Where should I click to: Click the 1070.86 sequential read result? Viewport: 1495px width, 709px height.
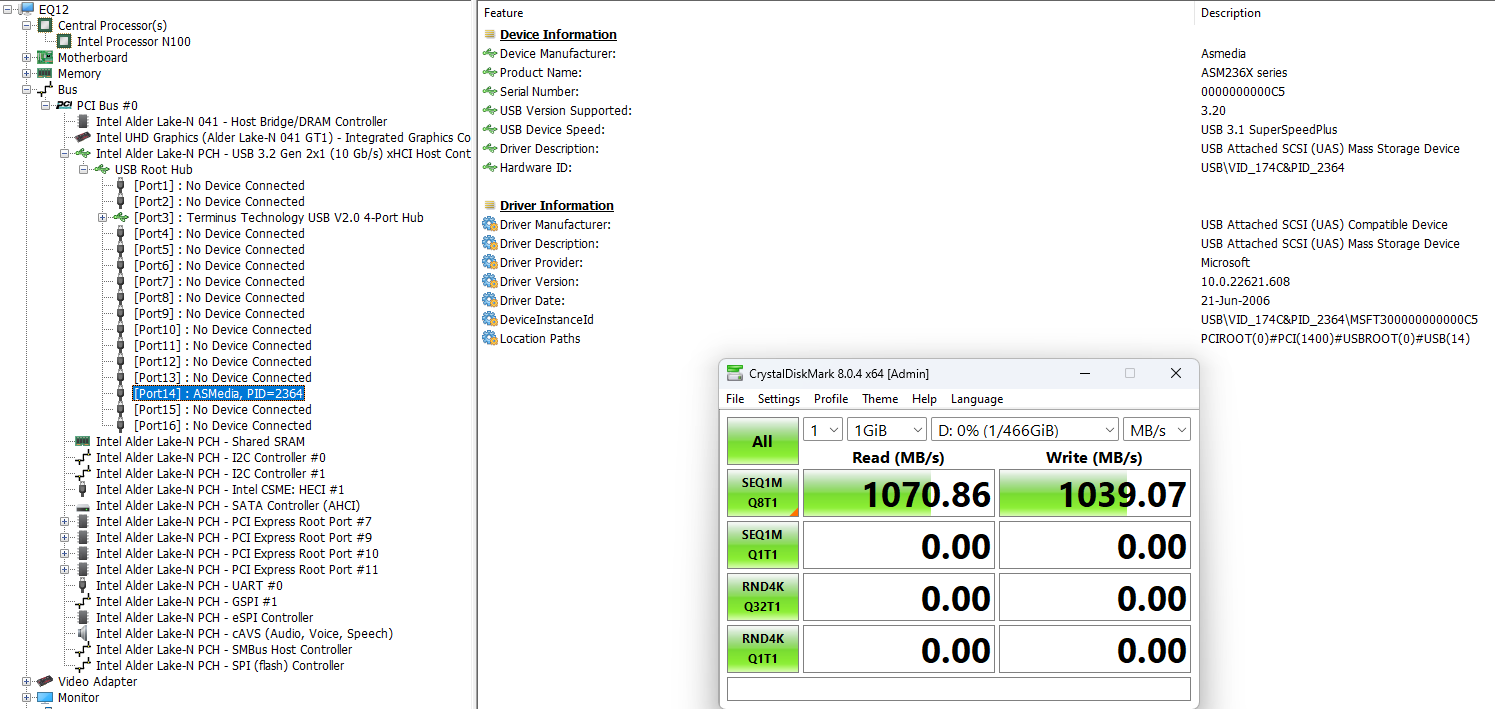(899, 494)
